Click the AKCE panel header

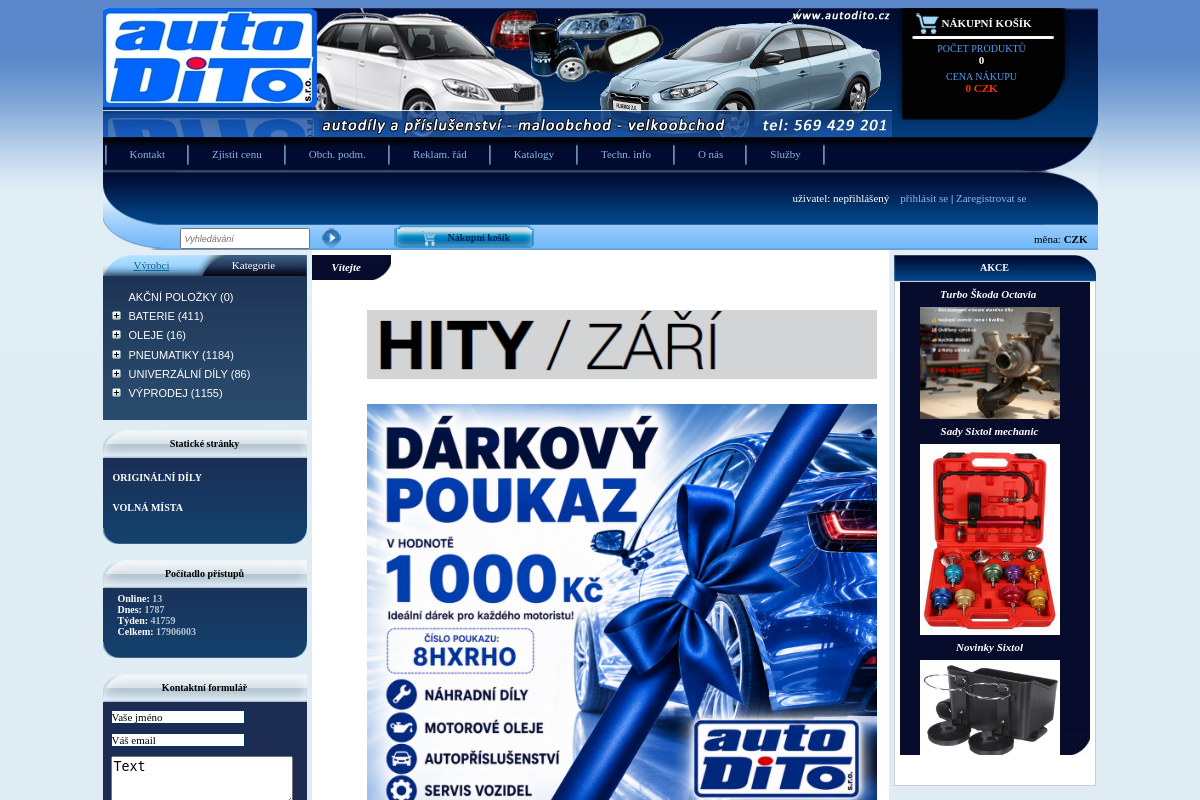[994, 267]
